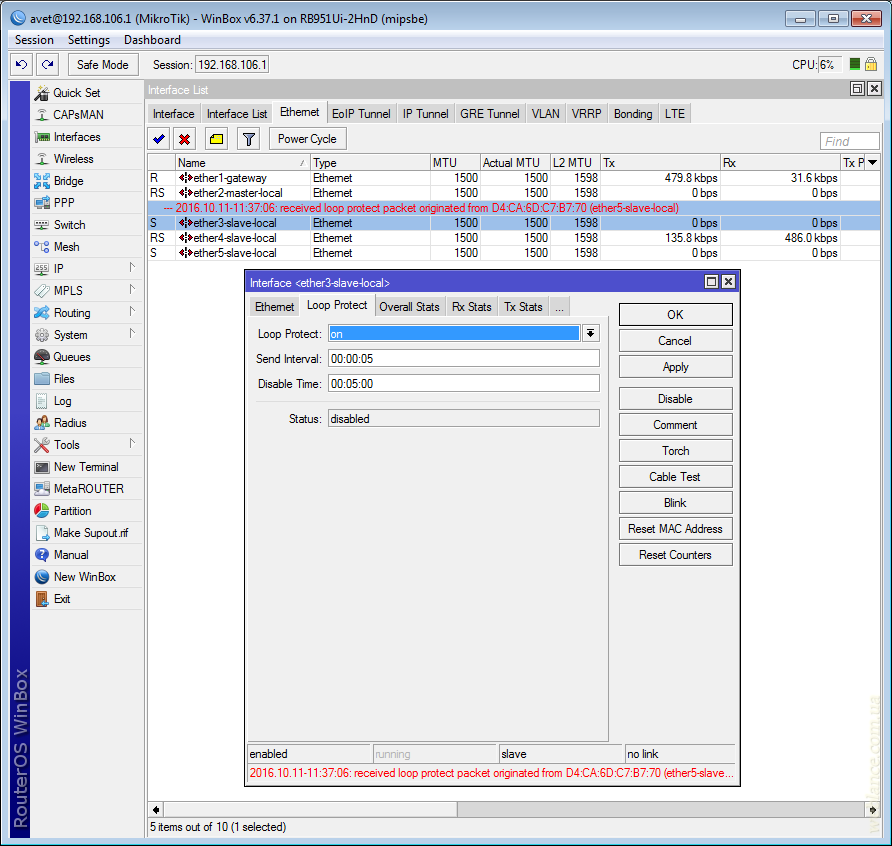Expand the MPLS submenu
Screen dimensions: 892x846
pos(132,290)
